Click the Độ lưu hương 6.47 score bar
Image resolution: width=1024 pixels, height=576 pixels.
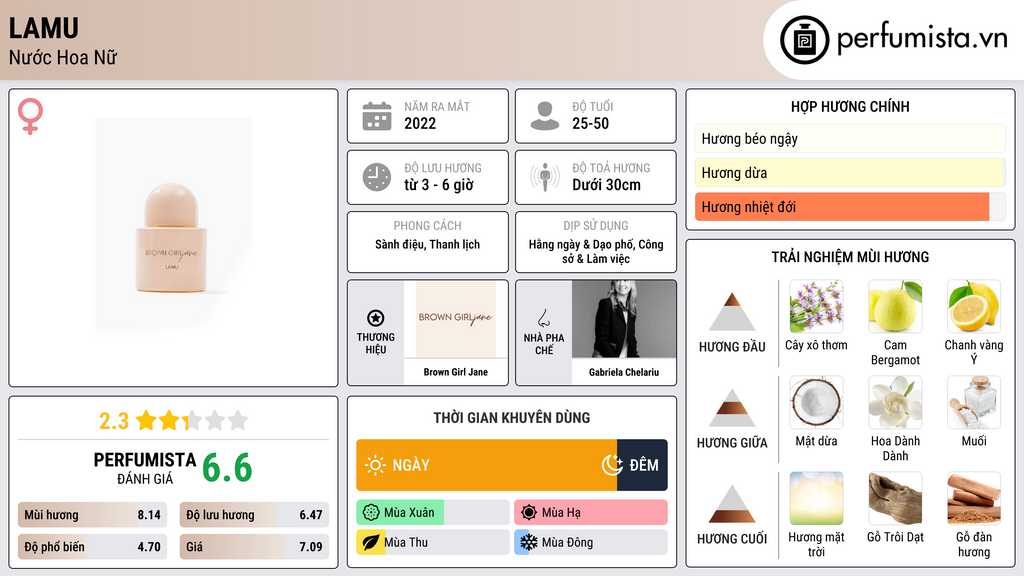254,515
